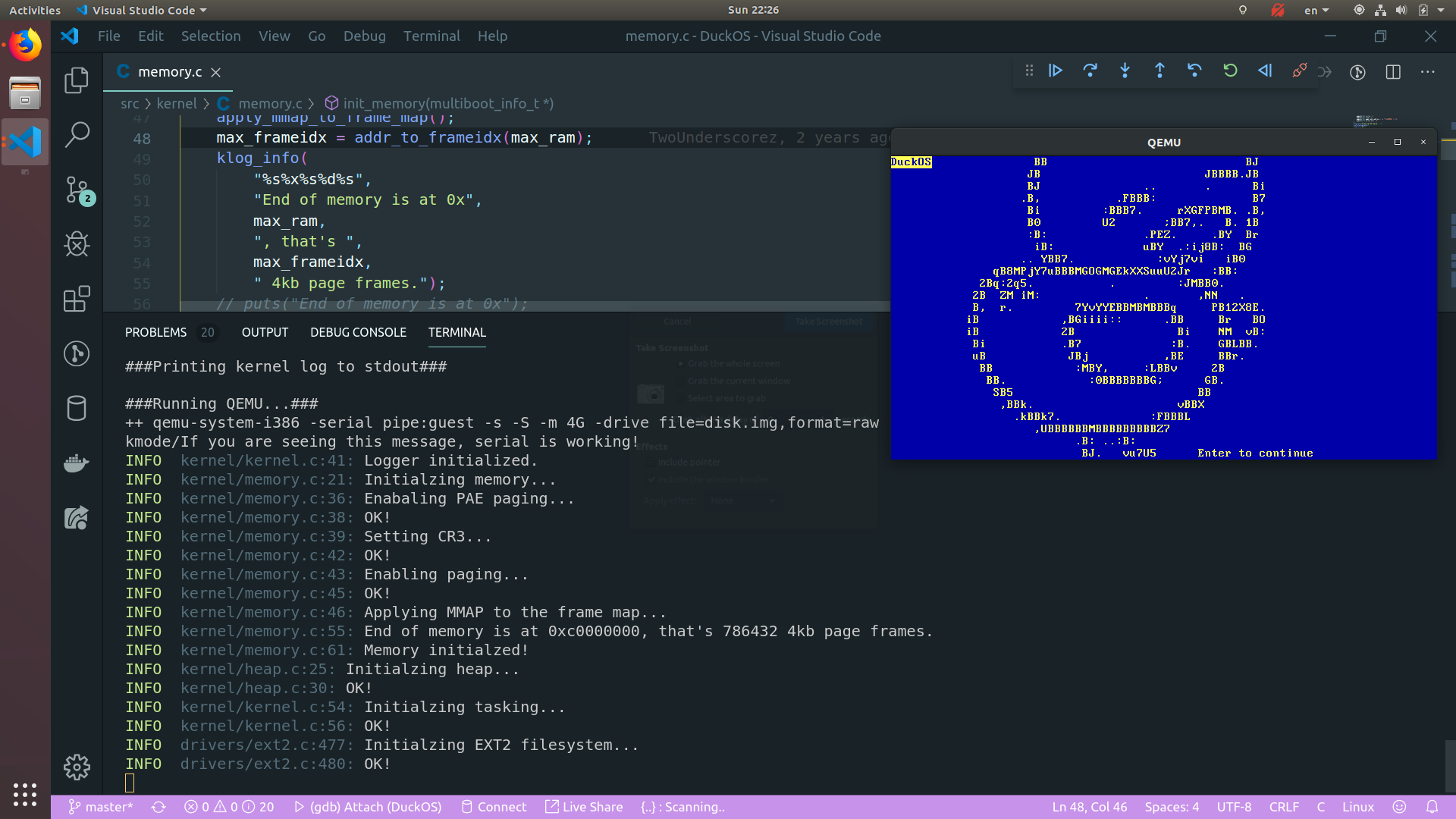The height and width of the screenshot is (819, 1456).
Task: Click the editor minimap preview
Action: [1375, 120]
